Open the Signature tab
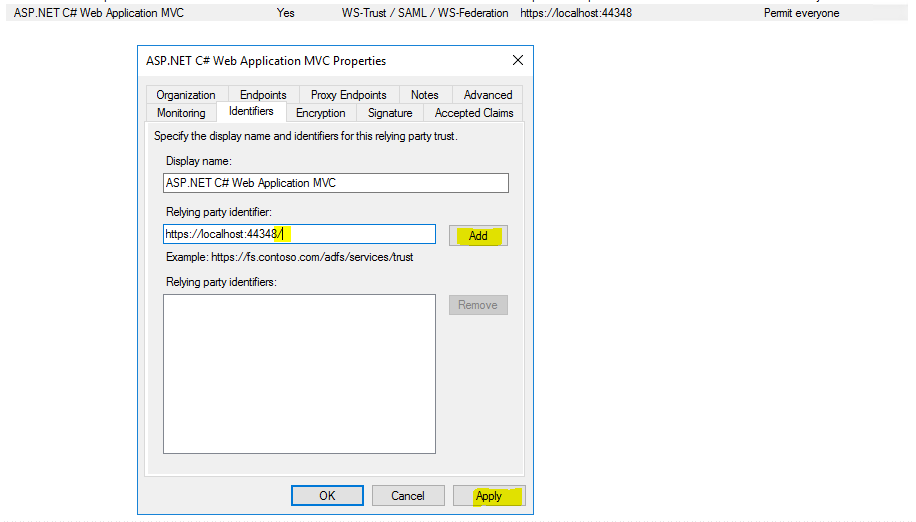916x522 pixels. [x=390, y=113]
